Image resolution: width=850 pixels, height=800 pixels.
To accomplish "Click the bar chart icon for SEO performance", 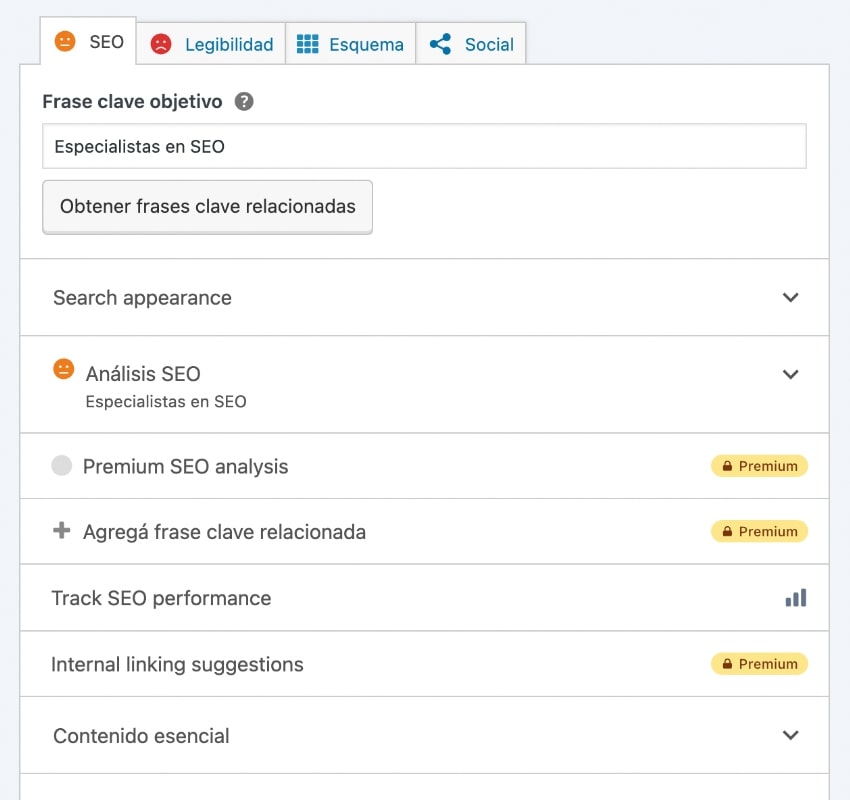I will [x=795, y=598].
